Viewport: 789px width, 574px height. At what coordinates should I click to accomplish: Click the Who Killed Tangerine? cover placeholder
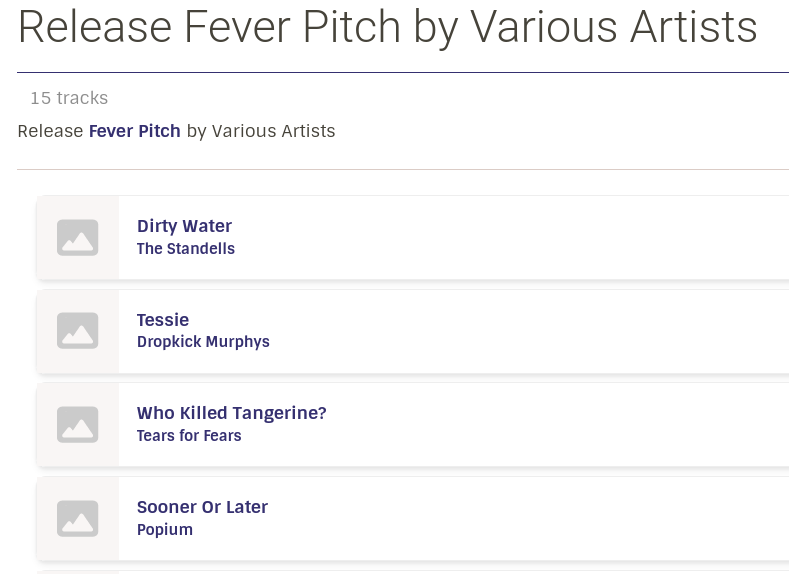pos(77,425)
